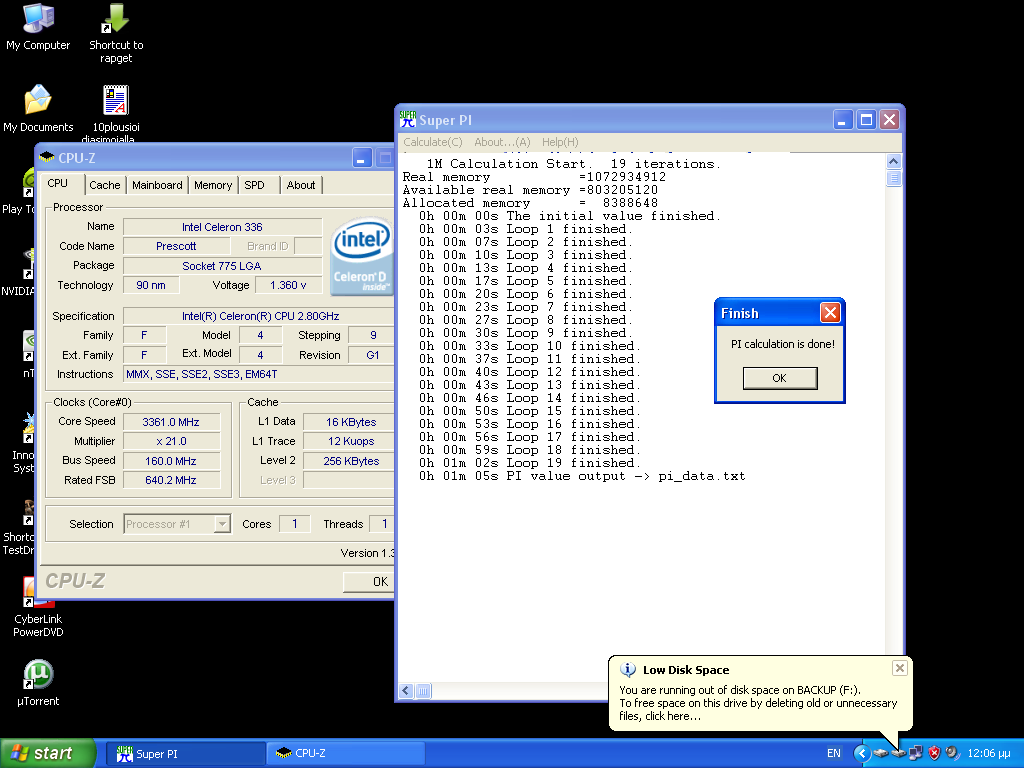Image resolution: width=1024 pixels, height=768 pixels.
Task: Click Specification Intel(R) Celeron(R) CPU 2.80GHz
Action: click(259, 316)
